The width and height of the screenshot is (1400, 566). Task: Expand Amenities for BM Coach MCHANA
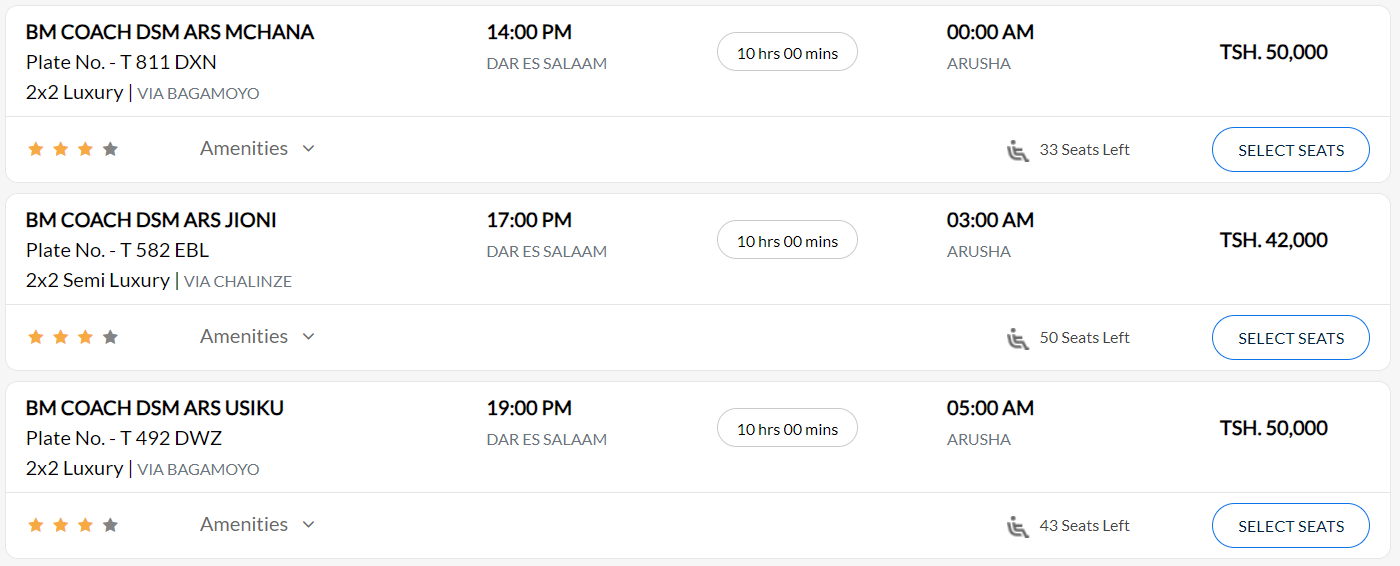coord(258,148)
